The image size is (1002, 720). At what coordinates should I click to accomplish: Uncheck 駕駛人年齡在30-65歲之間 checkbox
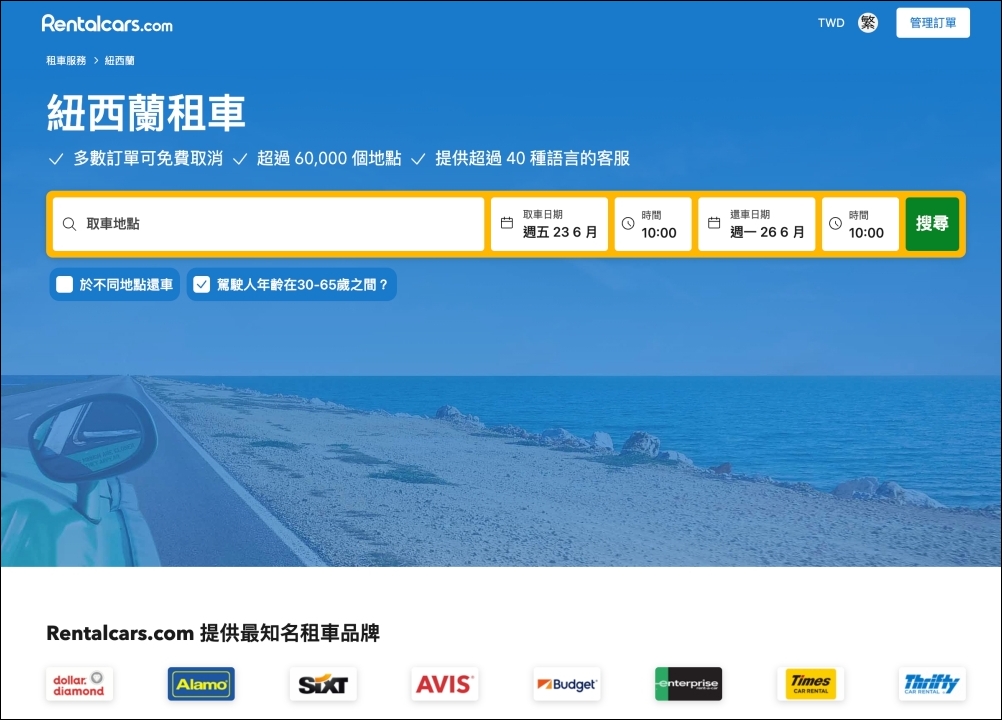click(x=201, y=284)
